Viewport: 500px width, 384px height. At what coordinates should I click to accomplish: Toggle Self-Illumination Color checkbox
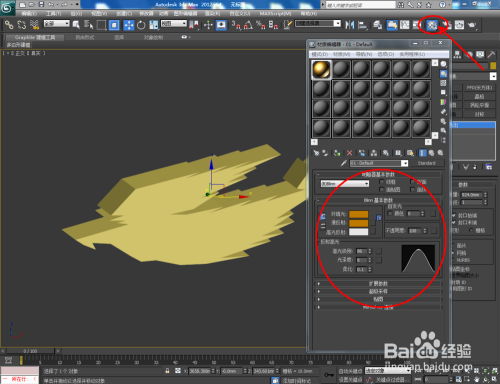click(x=390, y=213)
